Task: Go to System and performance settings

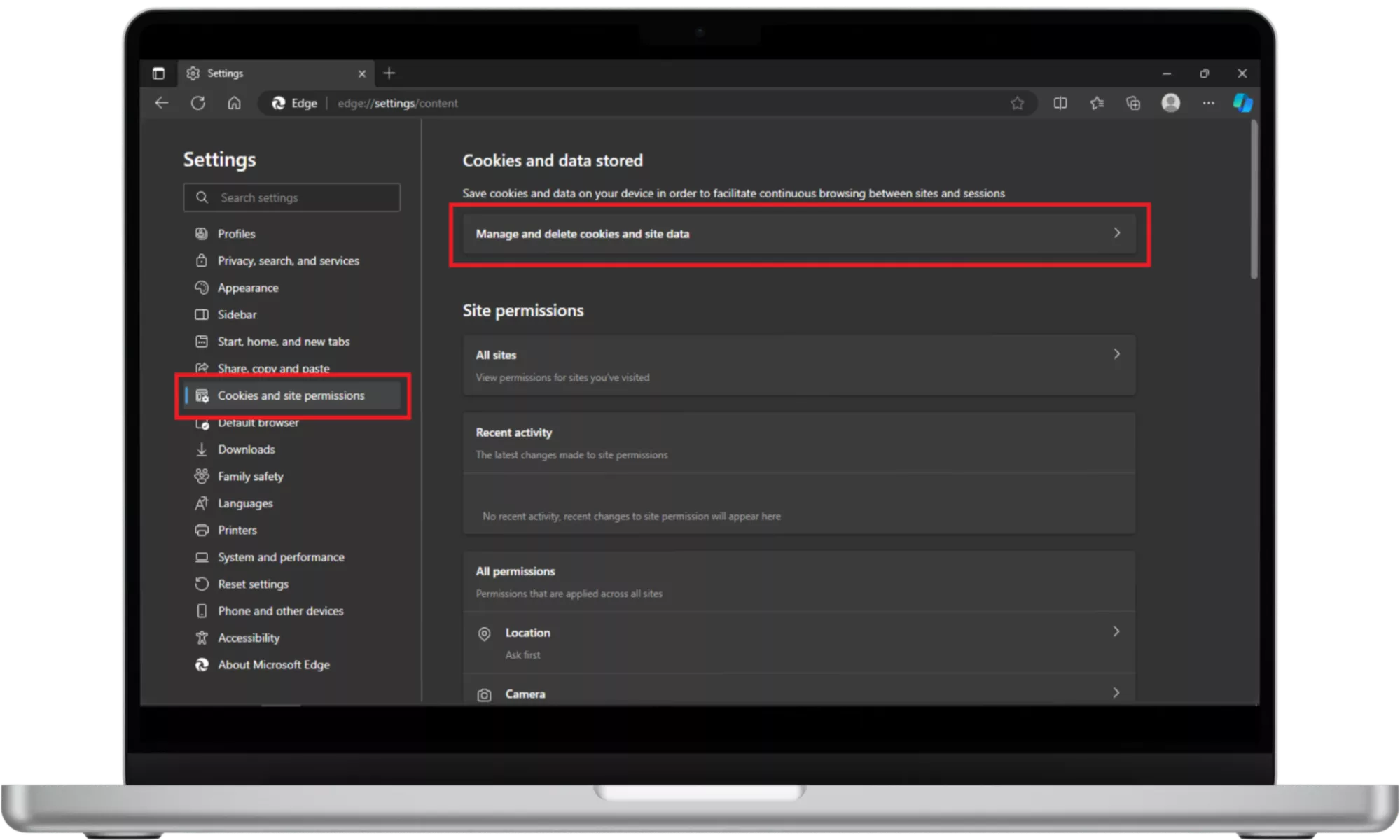Action: (x=281, y=557)
